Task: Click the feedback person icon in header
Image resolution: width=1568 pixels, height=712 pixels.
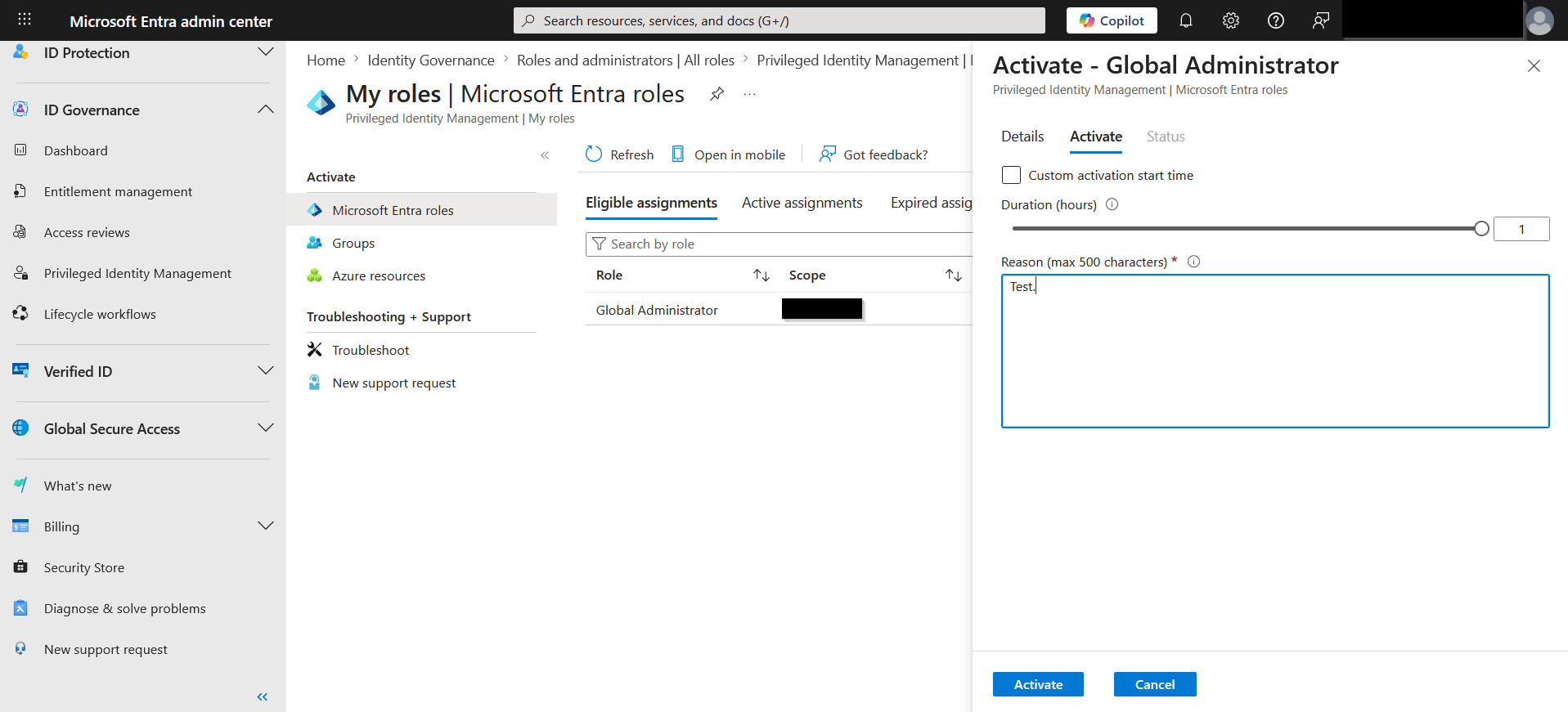Action: click(1321, 20)
